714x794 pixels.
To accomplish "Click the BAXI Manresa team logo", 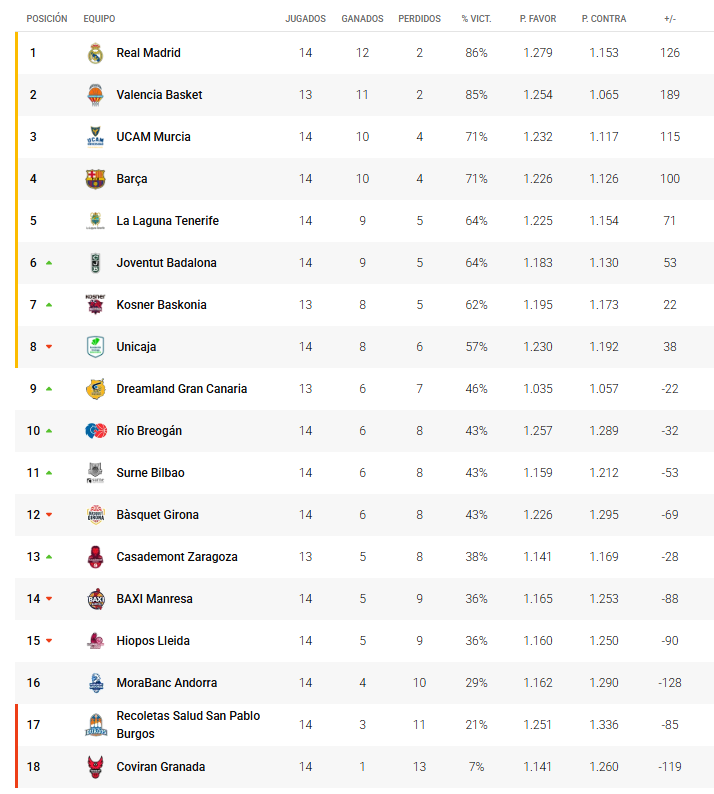I will [x=95, y=599].
